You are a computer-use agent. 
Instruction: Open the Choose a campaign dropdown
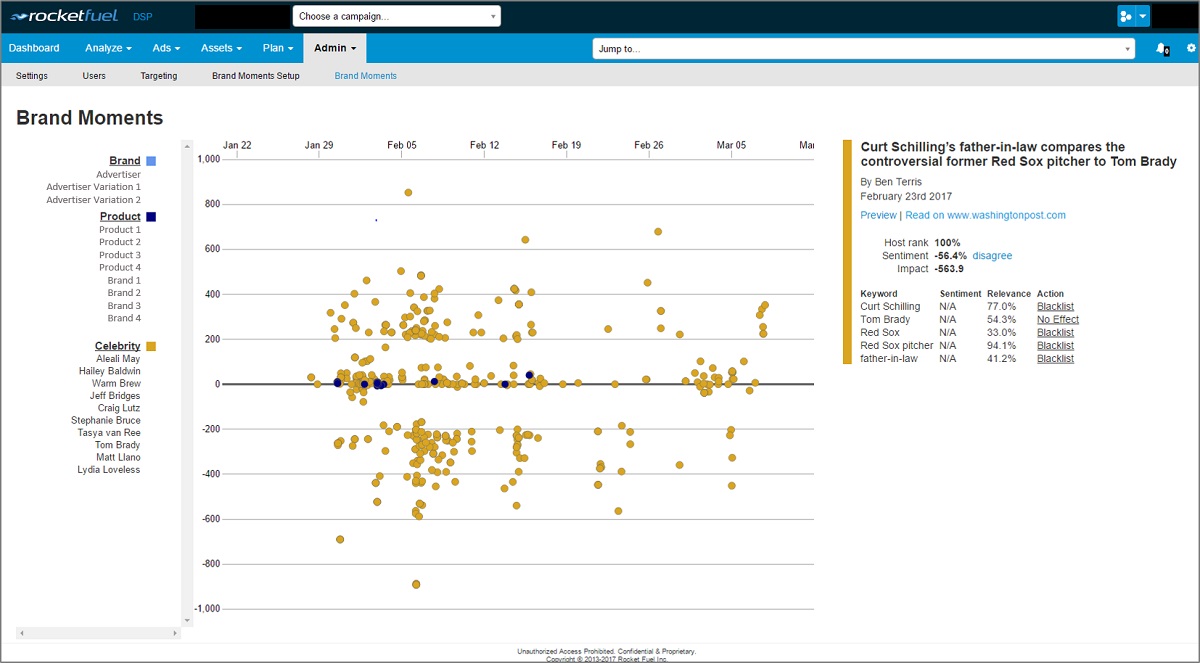click(397, 16)
